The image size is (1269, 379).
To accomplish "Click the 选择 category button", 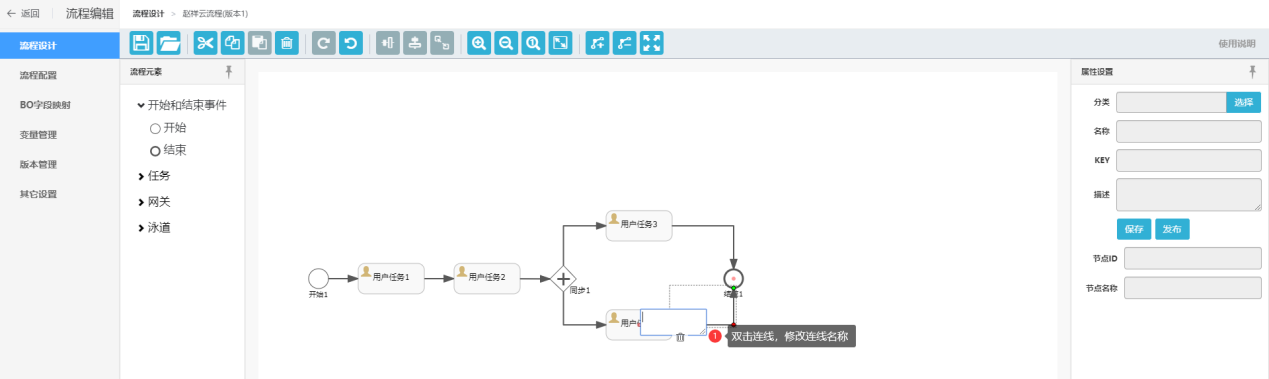I will (x=1243, y=102).
